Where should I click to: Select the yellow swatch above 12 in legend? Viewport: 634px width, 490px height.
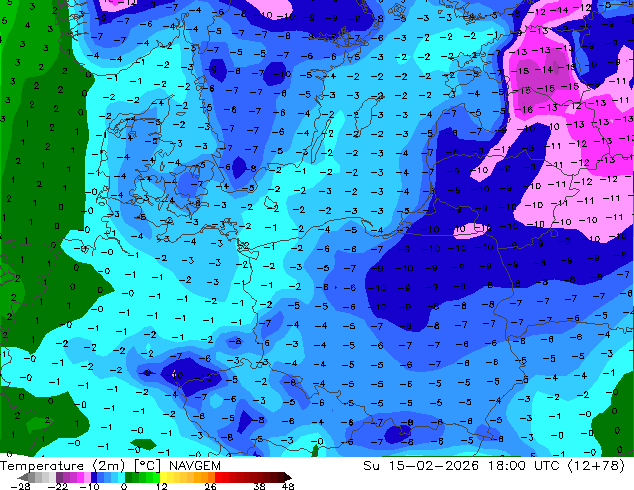click(x=164, y=477)
